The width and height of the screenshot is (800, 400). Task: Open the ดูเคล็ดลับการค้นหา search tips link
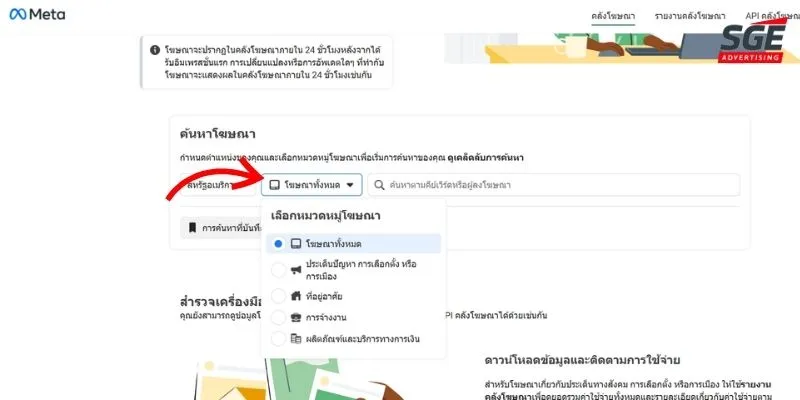point(485,158)
